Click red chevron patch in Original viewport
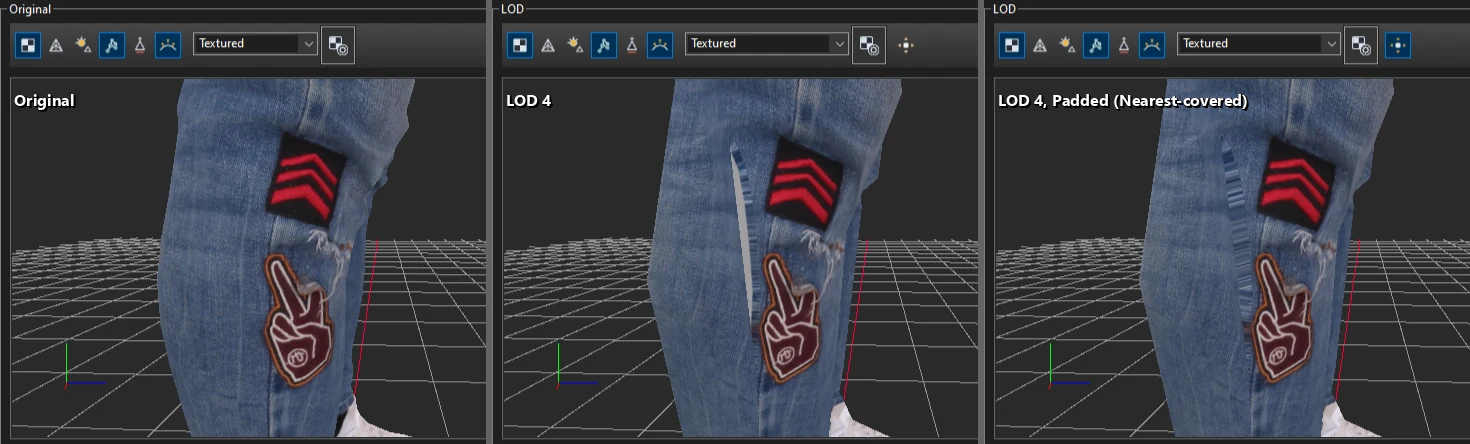1470x444 pixels. (307, 181)
